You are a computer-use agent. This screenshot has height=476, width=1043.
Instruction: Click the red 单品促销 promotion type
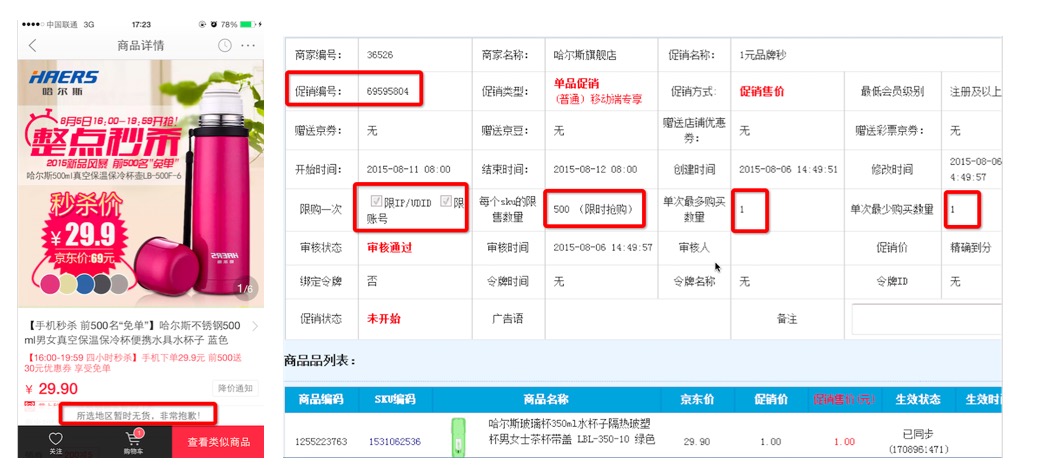(x=576, y=84)
